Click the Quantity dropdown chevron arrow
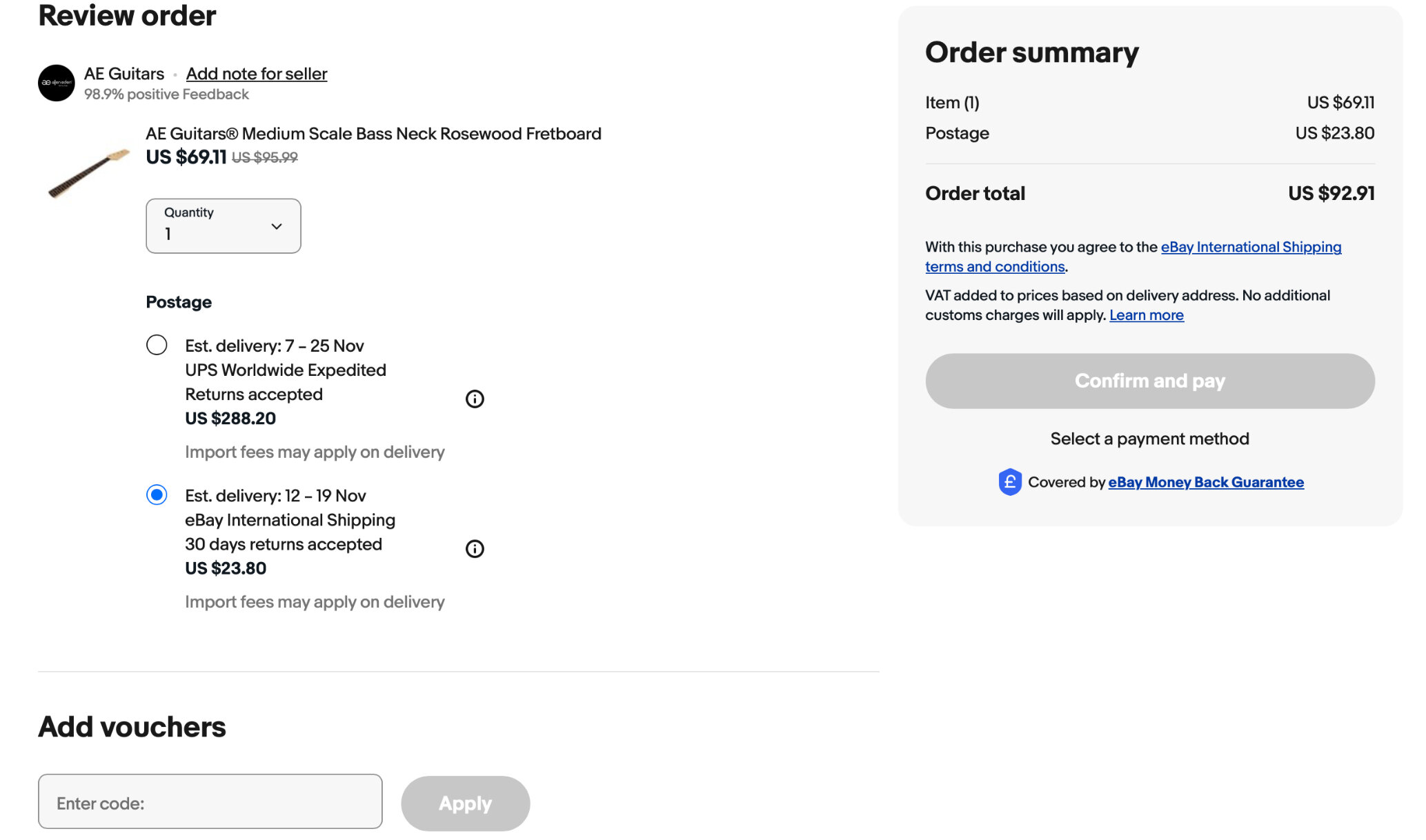1426x840 pixels. pyautogui.click(x=277, y=226)
